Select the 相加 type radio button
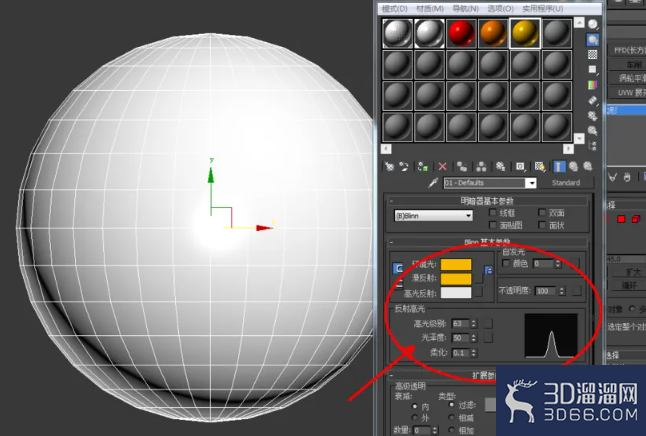 click(452, 430)
